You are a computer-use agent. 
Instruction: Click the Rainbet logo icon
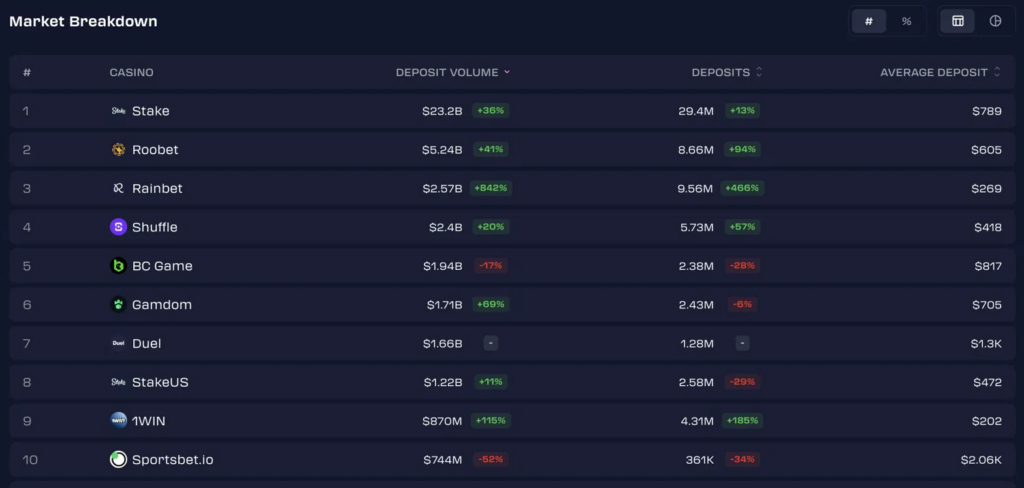[118, 188]
